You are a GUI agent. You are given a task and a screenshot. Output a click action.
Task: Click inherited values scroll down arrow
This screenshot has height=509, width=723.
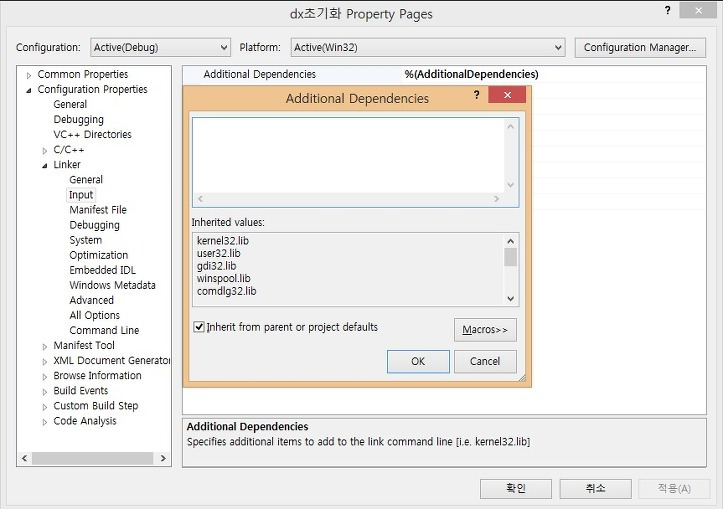[x=510, y=299]
